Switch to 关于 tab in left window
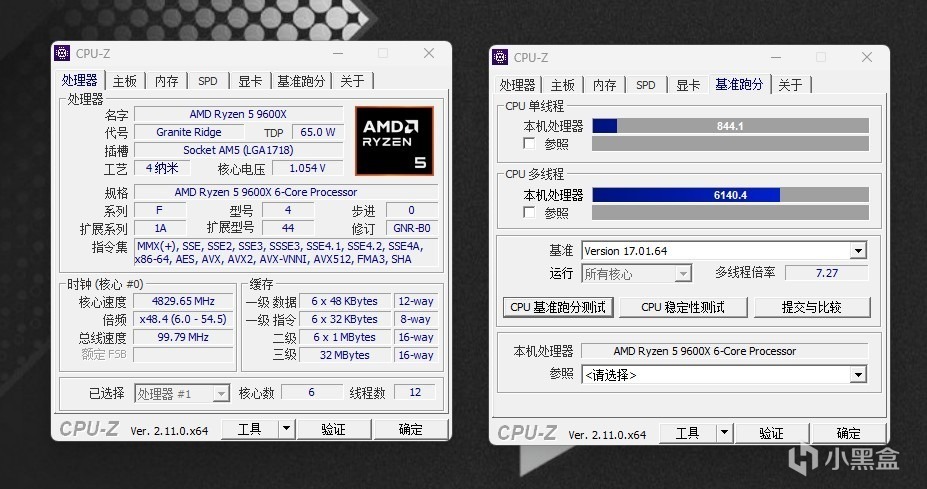The width and height of the screenshot is (927, 489). point(352,81)
